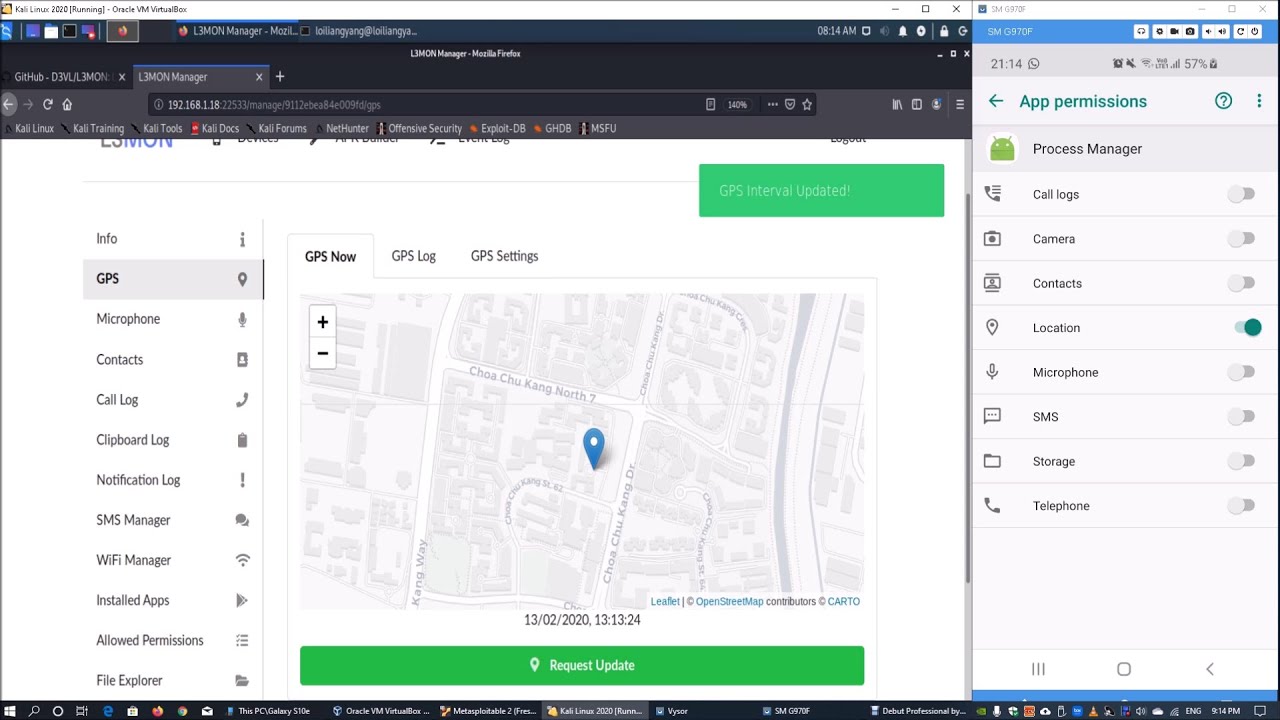
Task: Open Allowed Permissions in the sidebar
Action: tap(173, 640)
